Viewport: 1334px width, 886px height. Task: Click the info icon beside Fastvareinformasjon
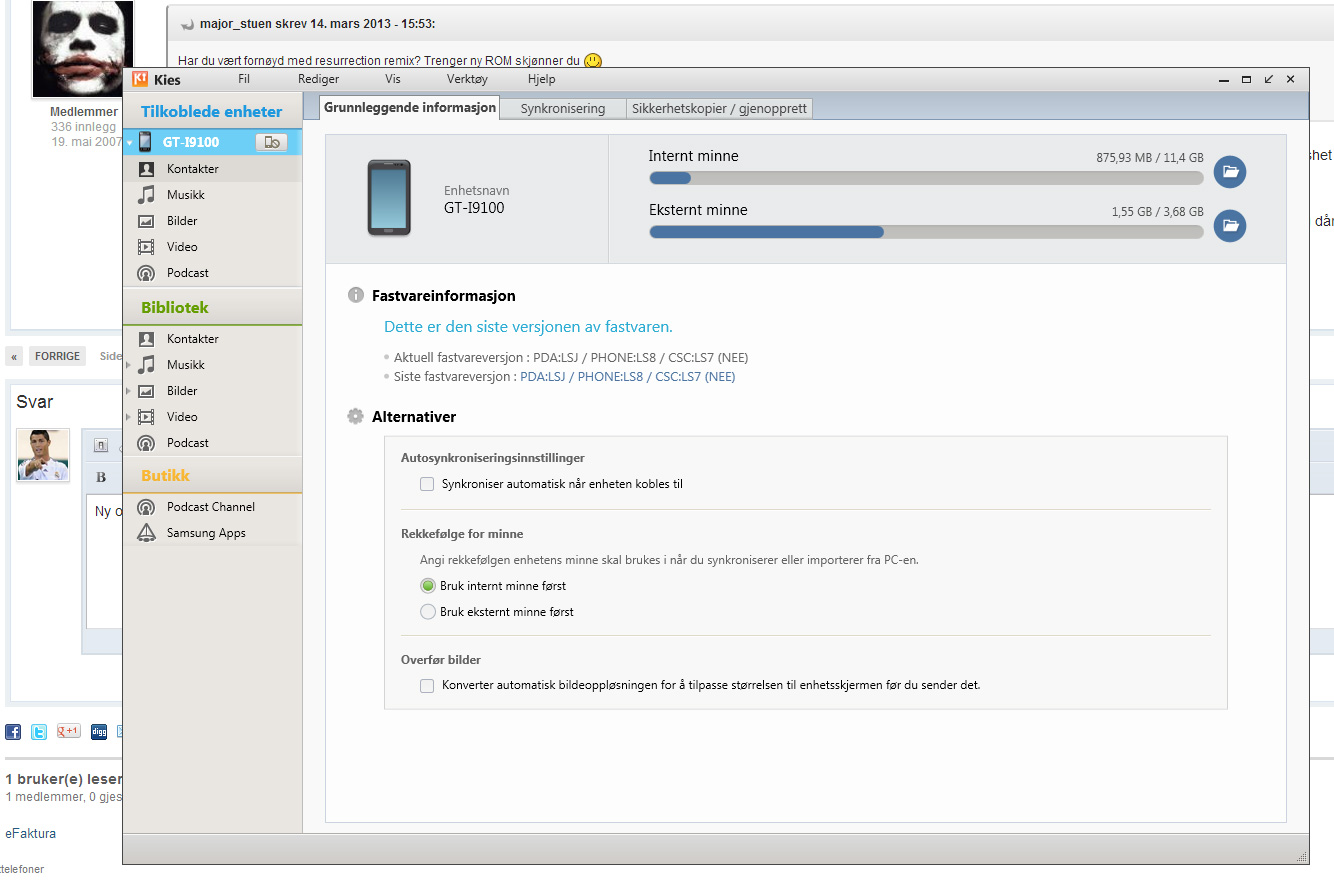[x=355, y=296]
